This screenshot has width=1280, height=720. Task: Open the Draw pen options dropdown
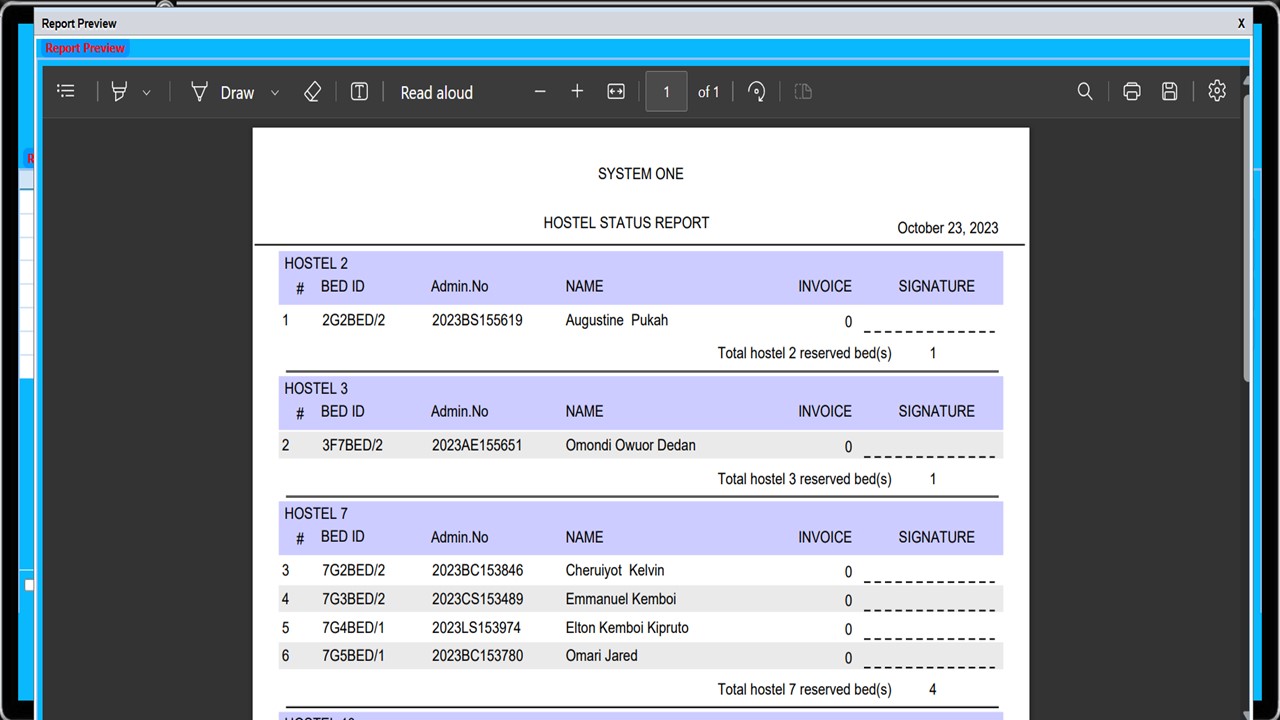click(x=275, y=93)
